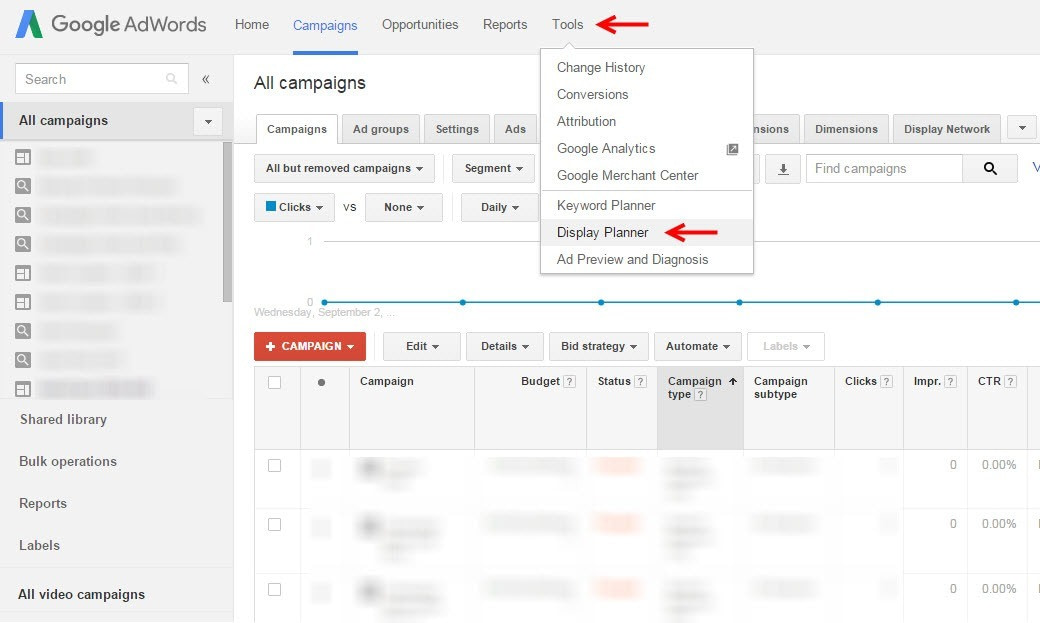Click the find campaigns magnifier button
The image size is (1040, 623).
990,169
